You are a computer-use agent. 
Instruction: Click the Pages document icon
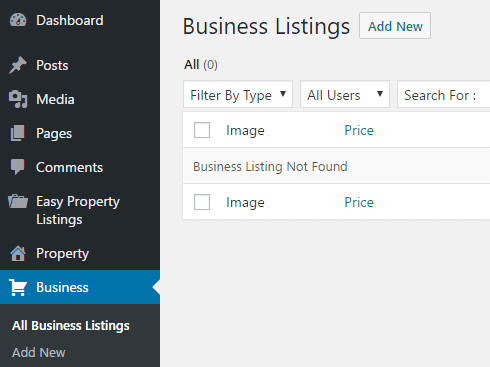pos(18,133)
